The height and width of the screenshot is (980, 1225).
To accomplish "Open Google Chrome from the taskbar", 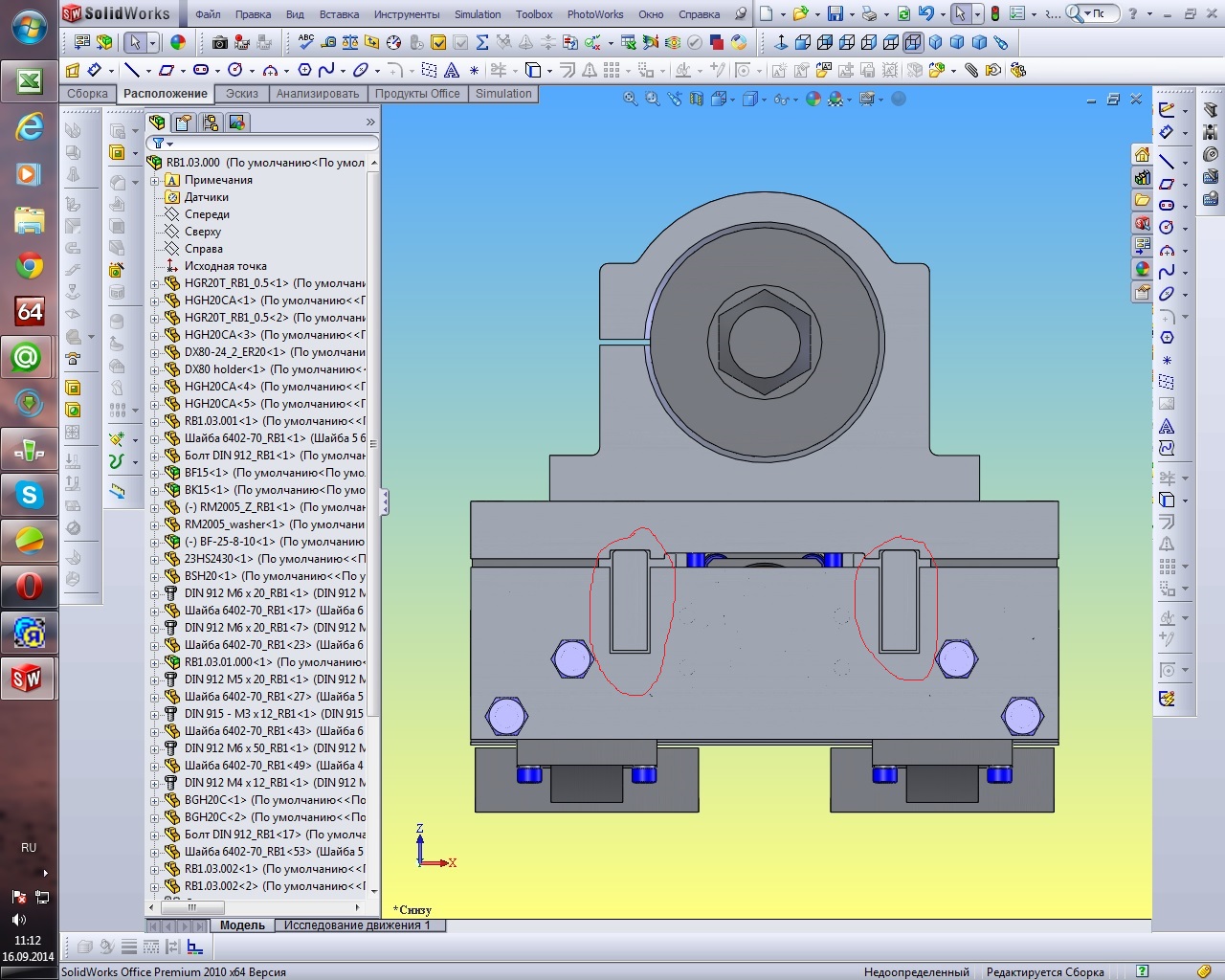I will (x=29, y=265).
